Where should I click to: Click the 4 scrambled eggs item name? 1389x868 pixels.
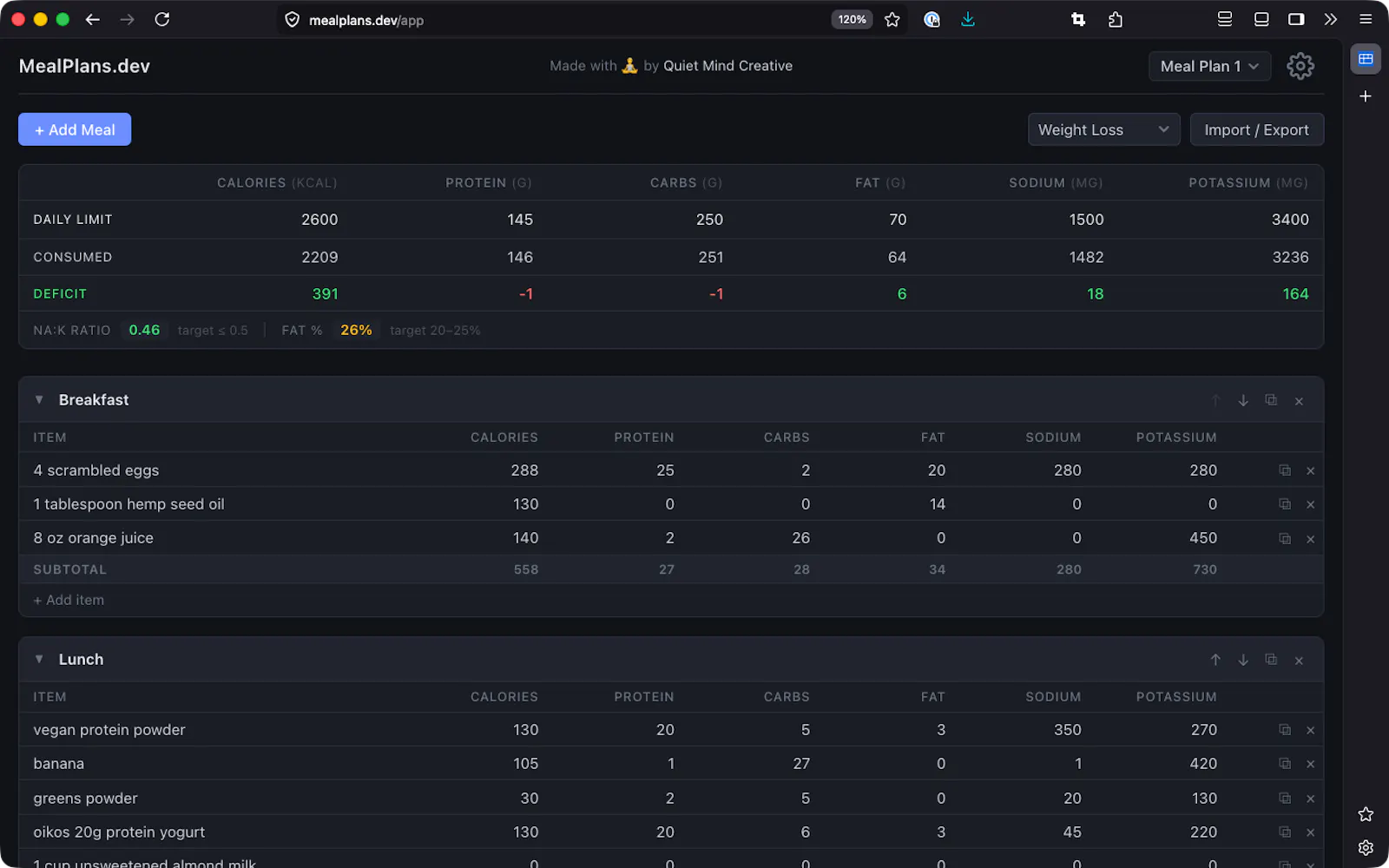click(96, 470)
